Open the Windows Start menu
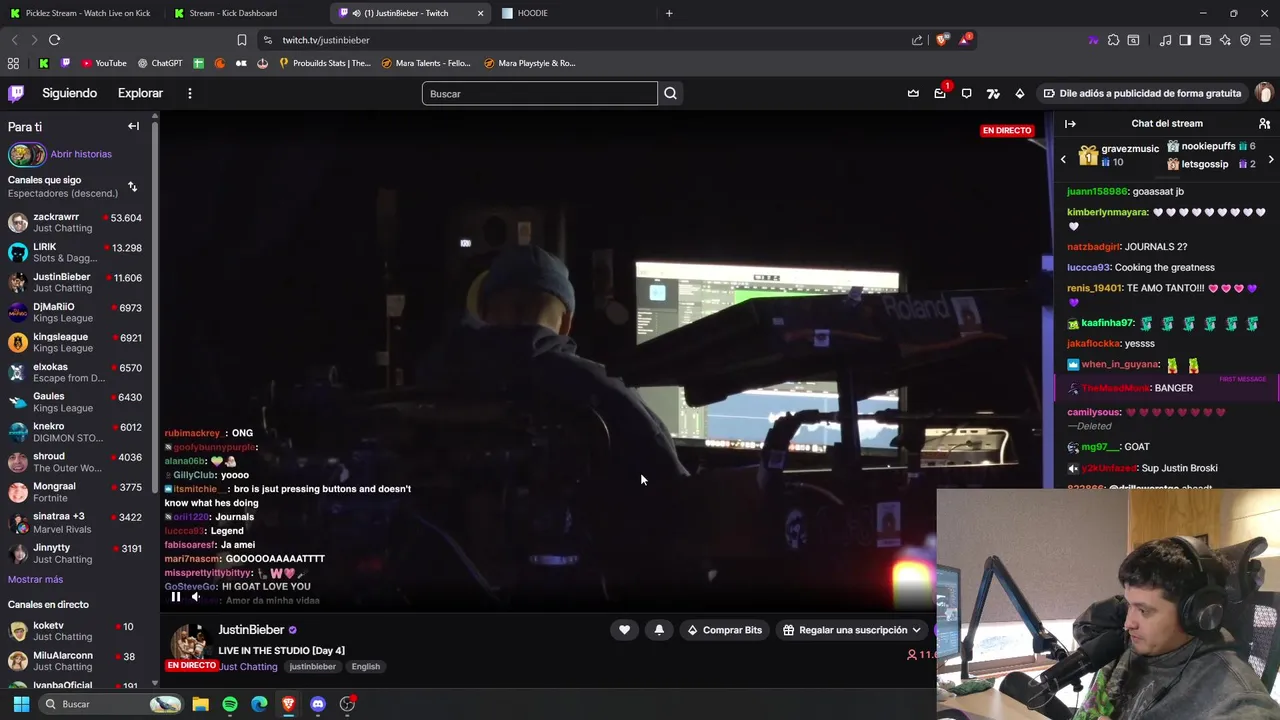 (x=21, y=704)
